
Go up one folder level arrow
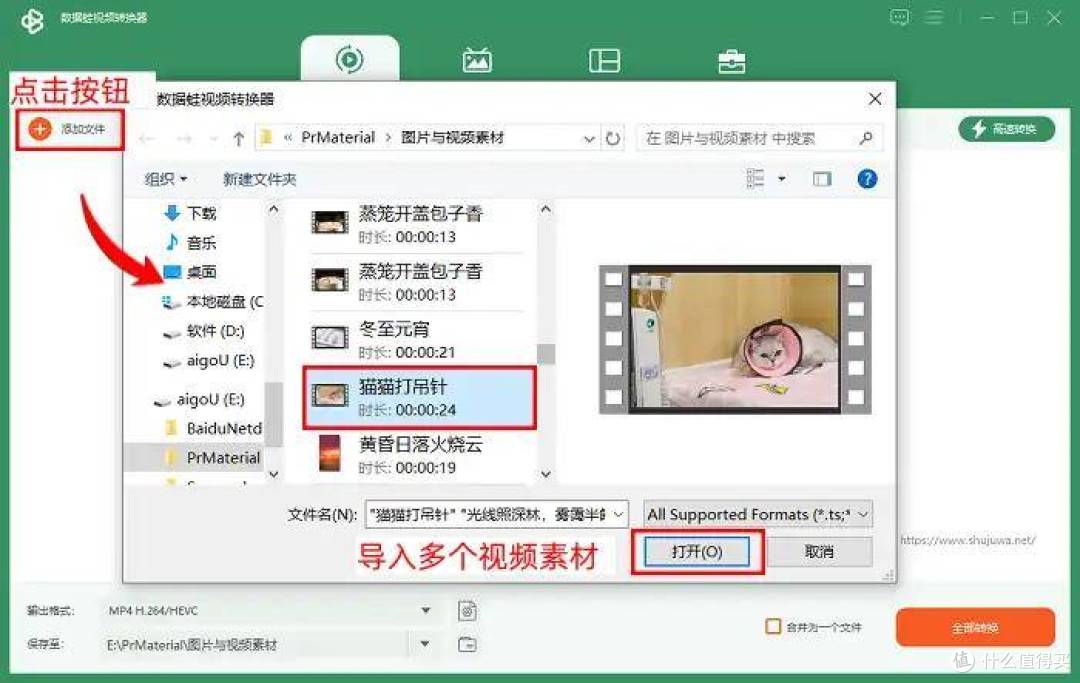point(238,138)
